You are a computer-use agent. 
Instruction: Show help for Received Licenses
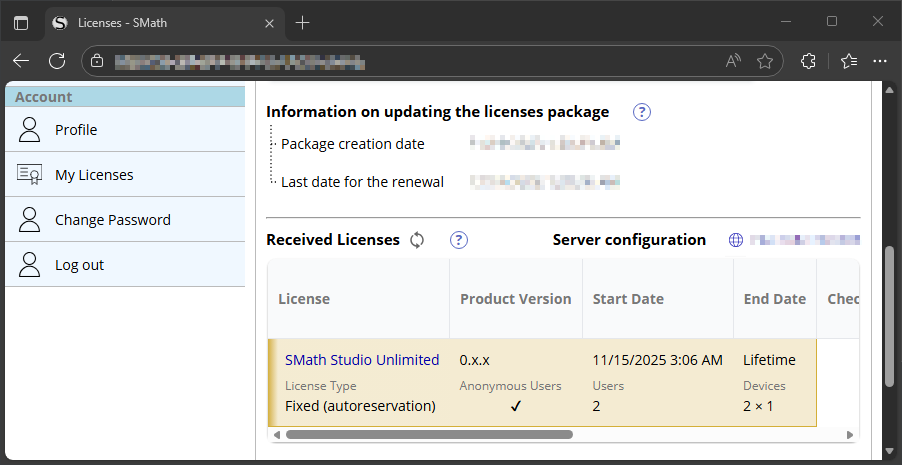458,240
